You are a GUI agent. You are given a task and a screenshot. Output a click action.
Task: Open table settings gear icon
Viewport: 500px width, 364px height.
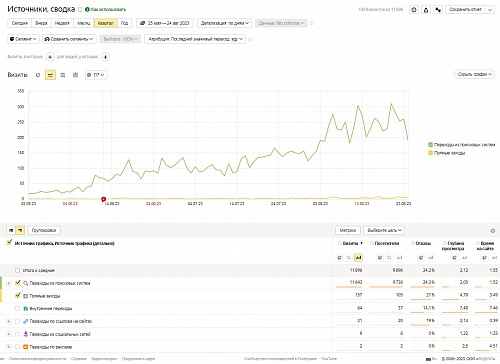(493, 231)
